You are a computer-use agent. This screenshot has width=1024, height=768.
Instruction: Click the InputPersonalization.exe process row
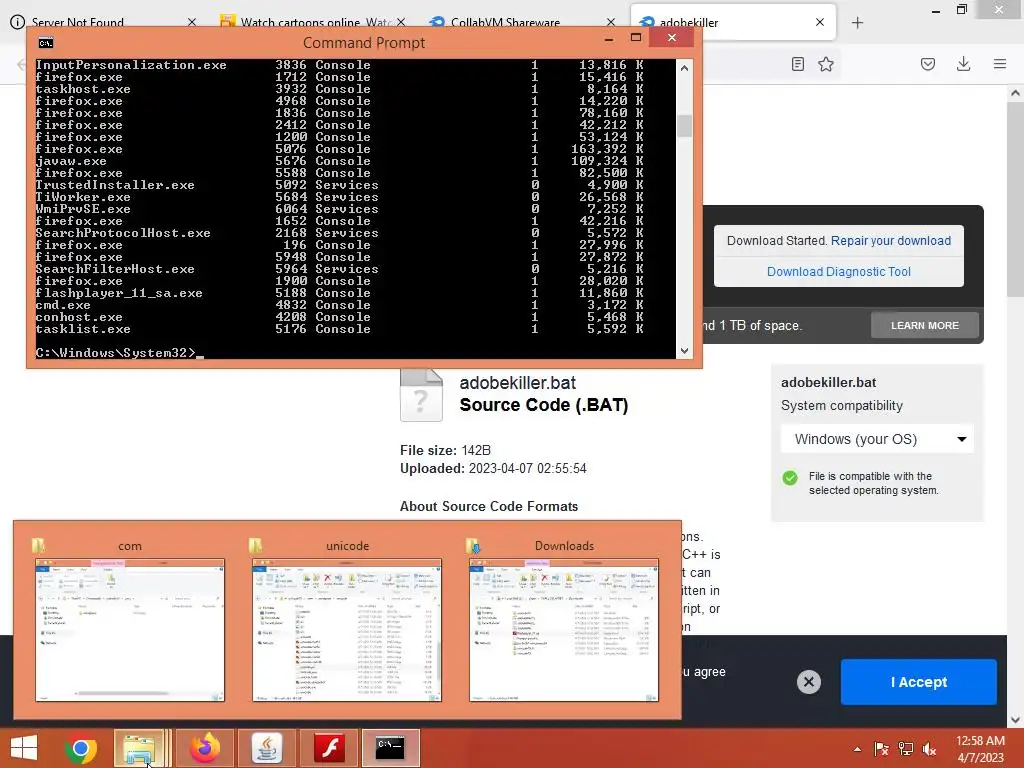[340, 65]
